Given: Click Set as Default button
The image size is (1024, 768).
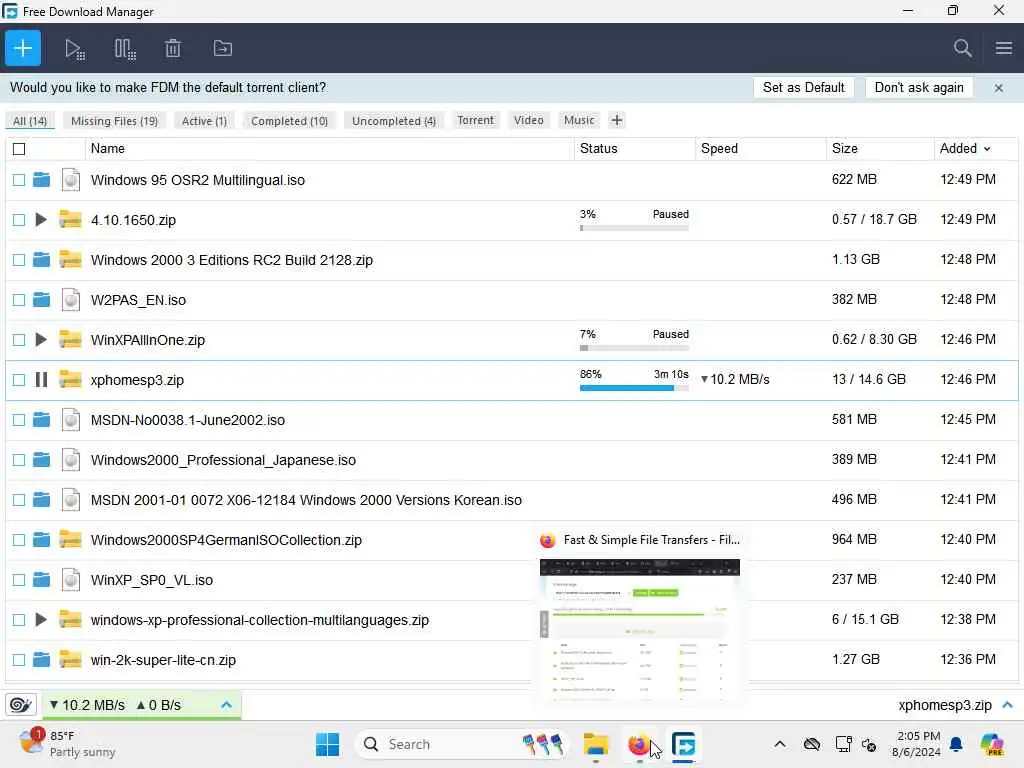Looking at the screenshot, I should 803,88.
